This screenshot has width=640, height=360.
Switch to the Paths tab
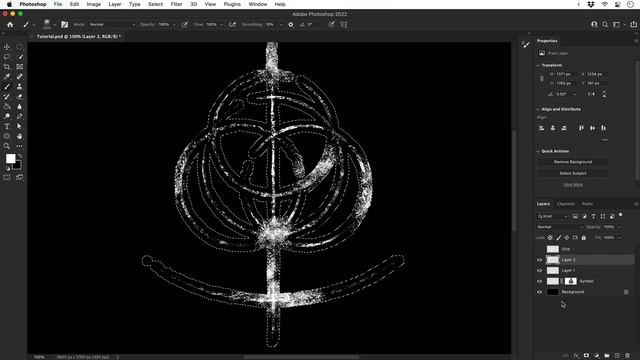click(x=587, y=204)
